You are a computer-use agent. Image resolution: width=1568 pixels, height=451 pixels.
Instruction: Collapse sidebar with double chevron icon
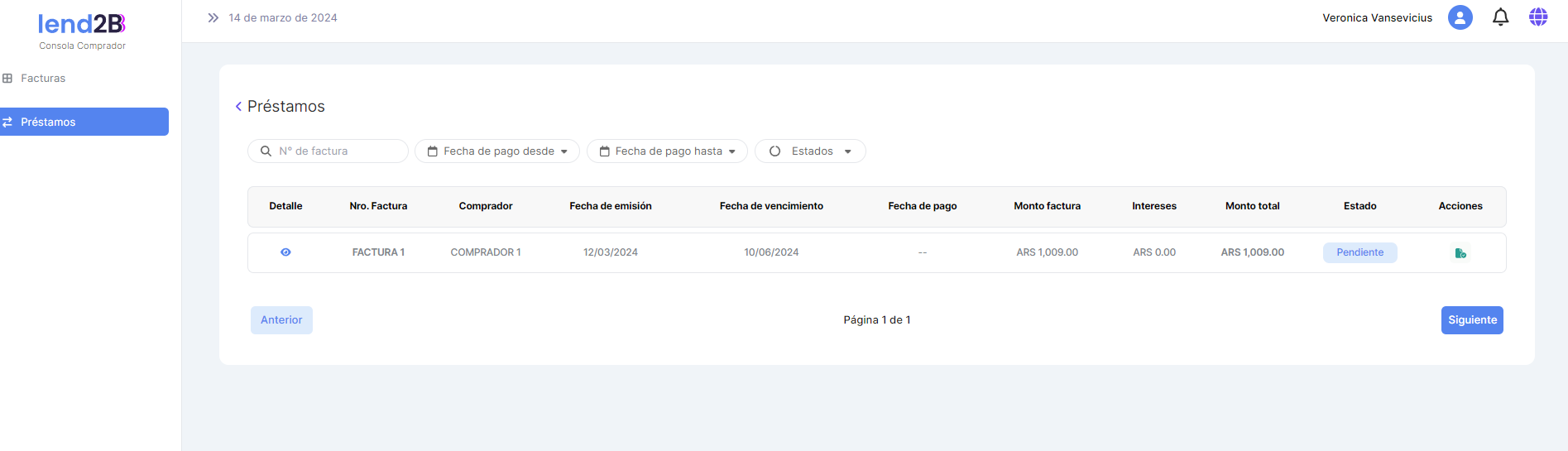(213, 17)
